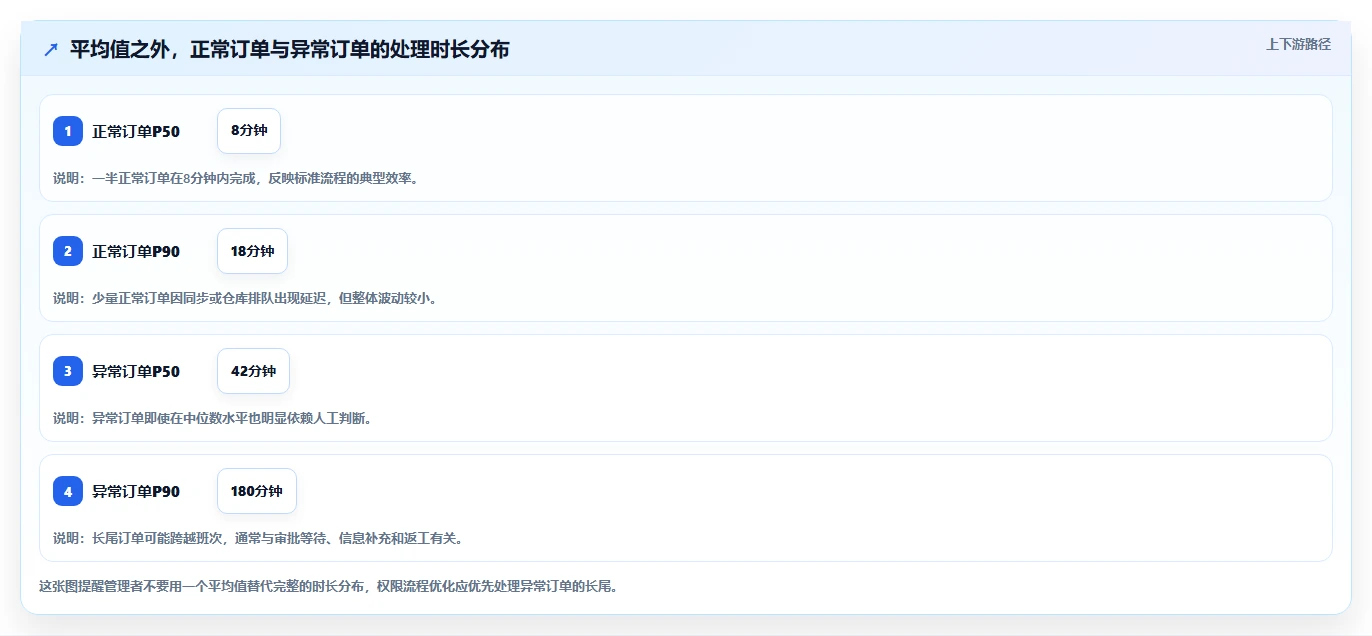Image resolution: width=1372 pixels, height=636 pixels.
Task: Click the 8分钟 value pill
Action: click(x=249, y=131)
